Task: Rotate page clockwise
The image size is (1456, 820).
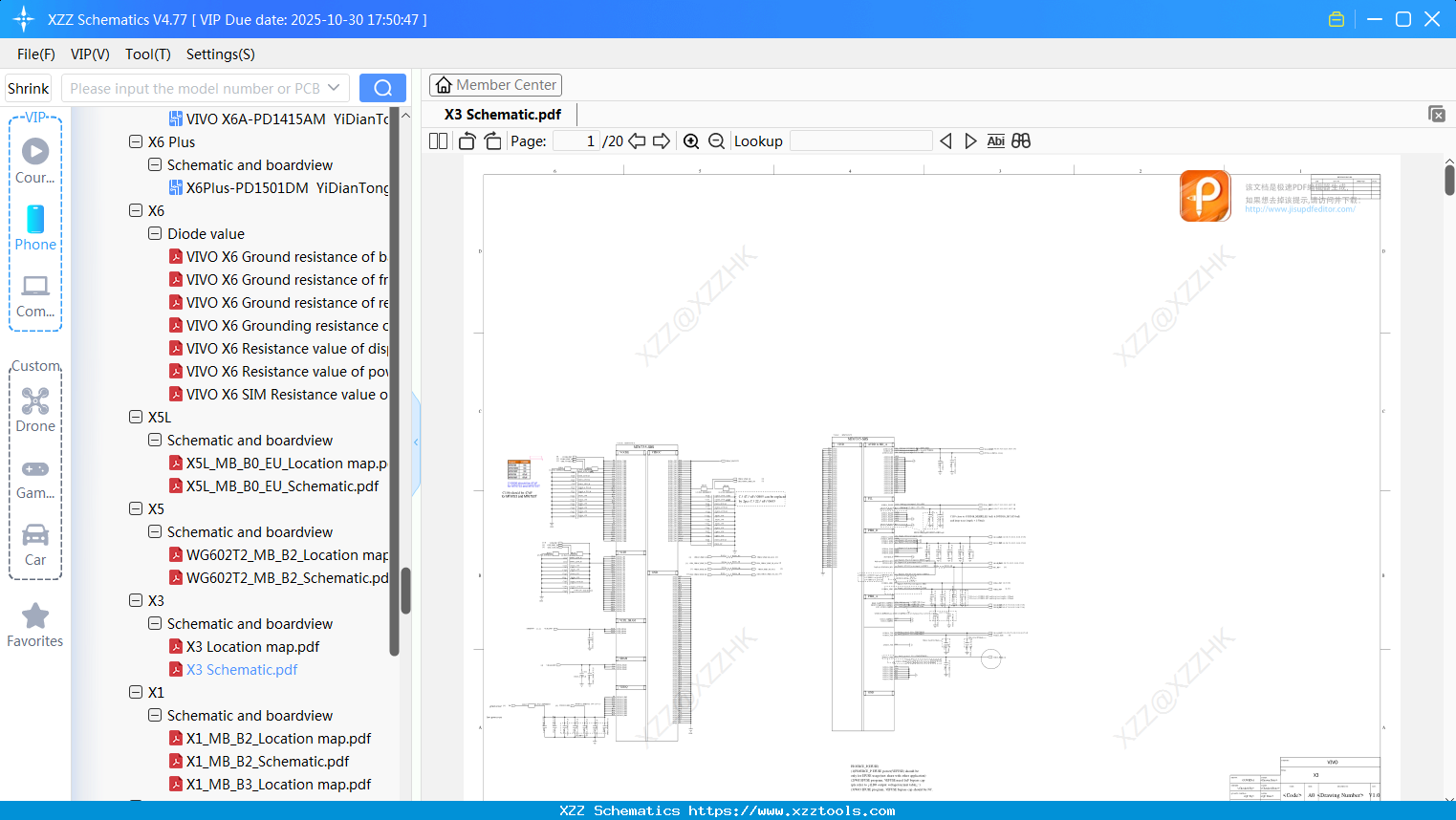Action: 492,140
